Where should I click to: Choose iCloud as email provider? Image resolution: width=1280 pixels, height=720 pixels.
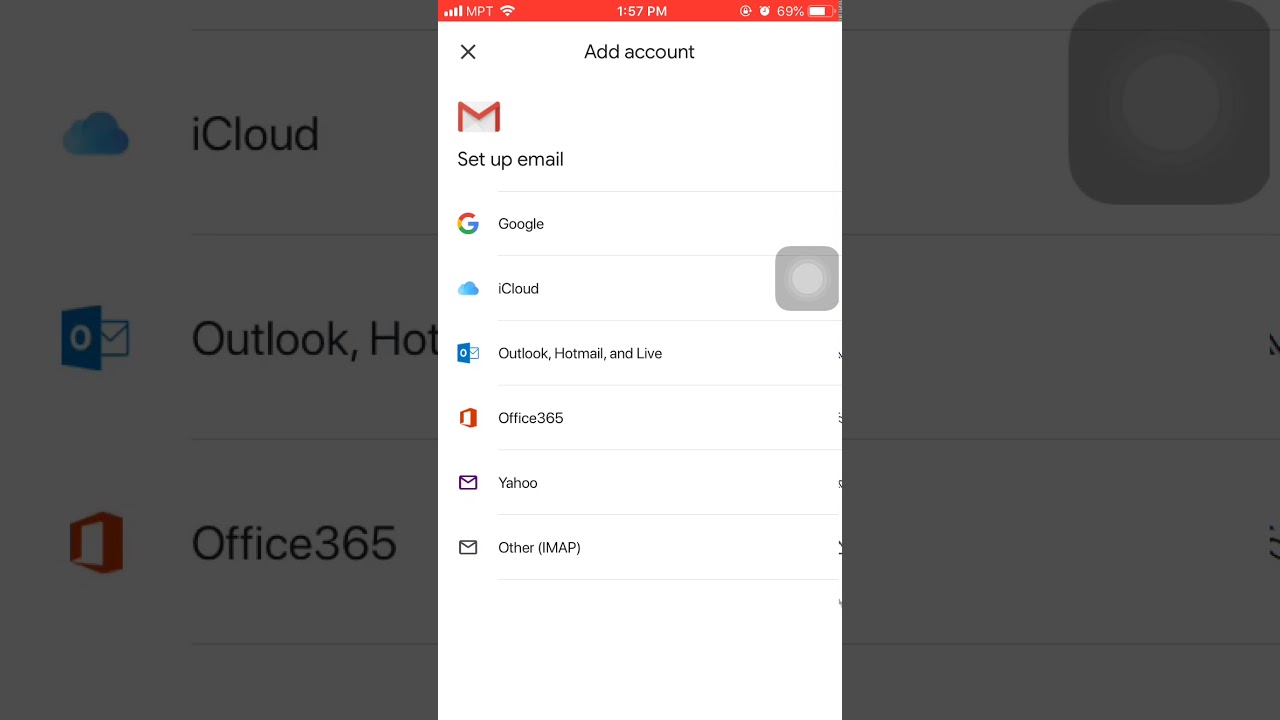click(x=640, y=289)
